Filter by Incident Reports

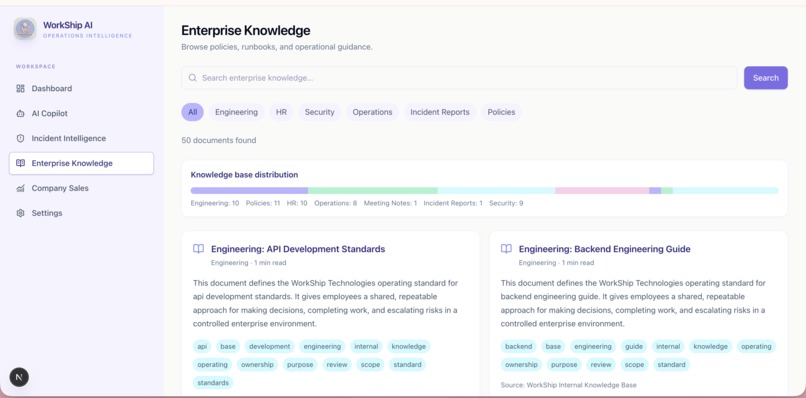pos(439,112)
